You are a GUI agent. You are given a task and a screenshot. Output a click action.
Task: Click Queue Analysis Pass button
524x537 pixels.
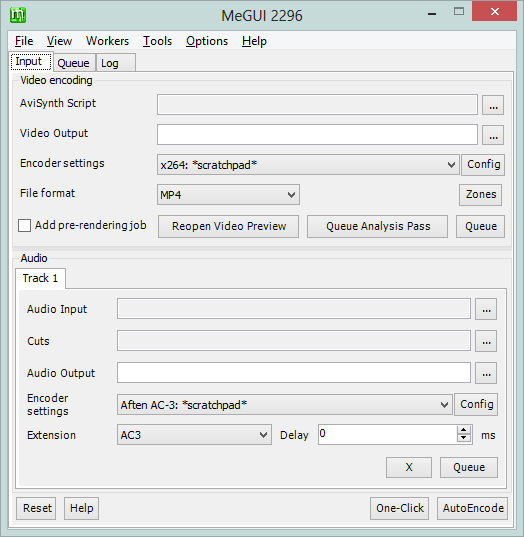[x=377, y=226]
